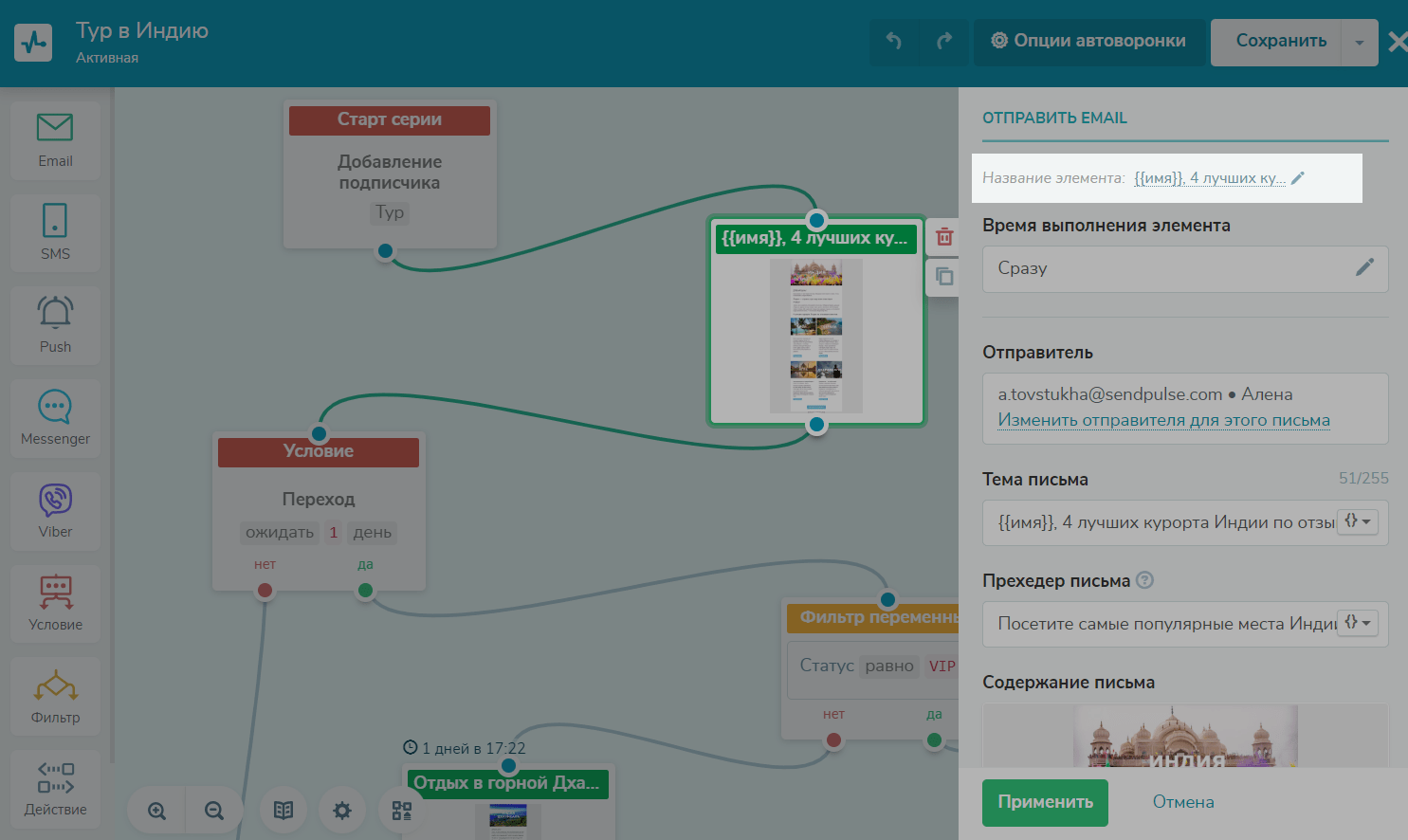Click the grid layout icon in bottom toolbar
The width and height of the screenshot is (1408, 840).
[401, 811]
